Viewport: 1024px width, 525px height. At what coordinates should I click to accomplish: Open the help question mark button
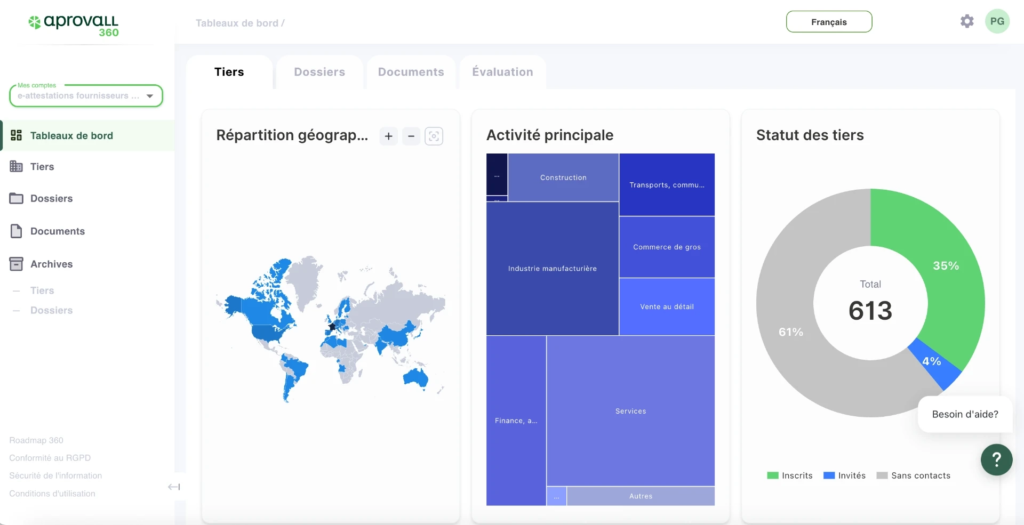coord(997,459)
